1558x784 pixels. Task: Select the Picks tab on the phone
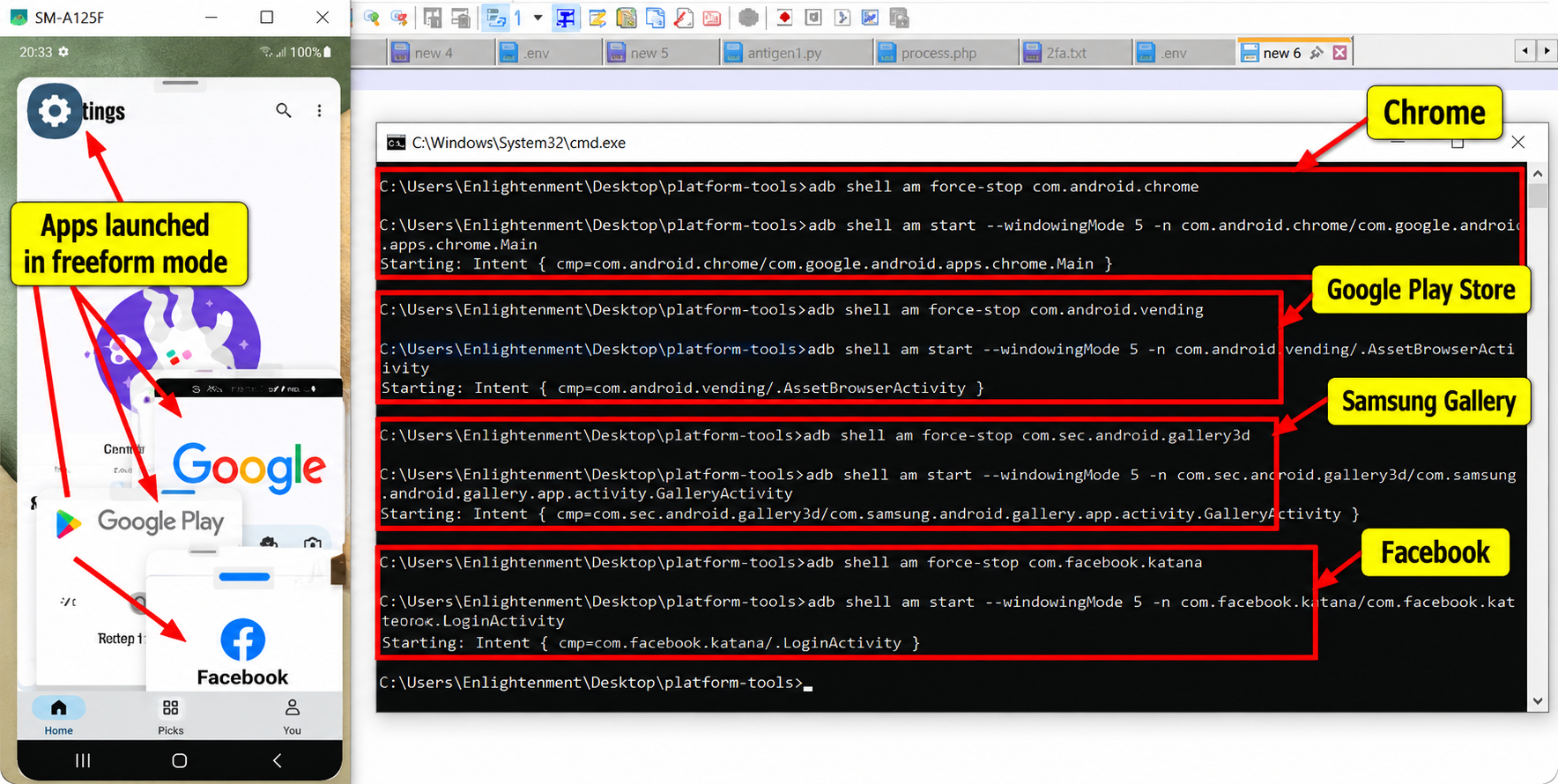(171, 716)
